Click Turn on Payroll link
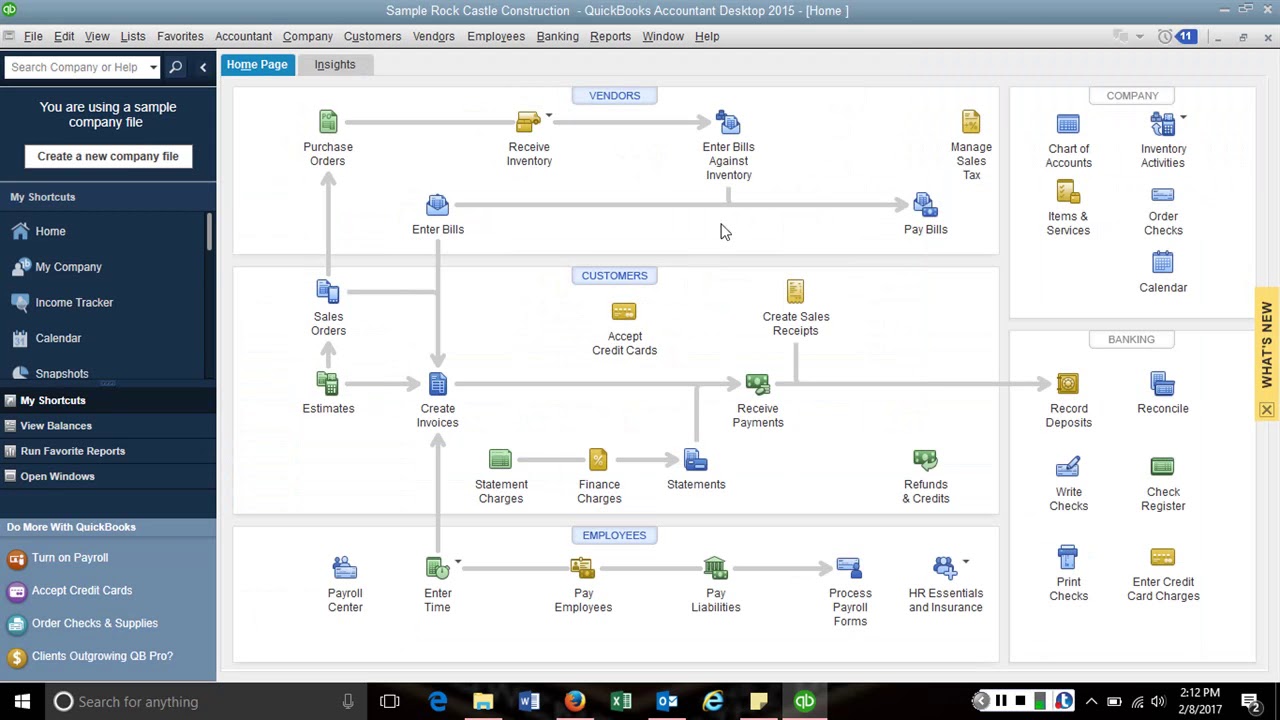1280x720 pixels. (69, 557)
